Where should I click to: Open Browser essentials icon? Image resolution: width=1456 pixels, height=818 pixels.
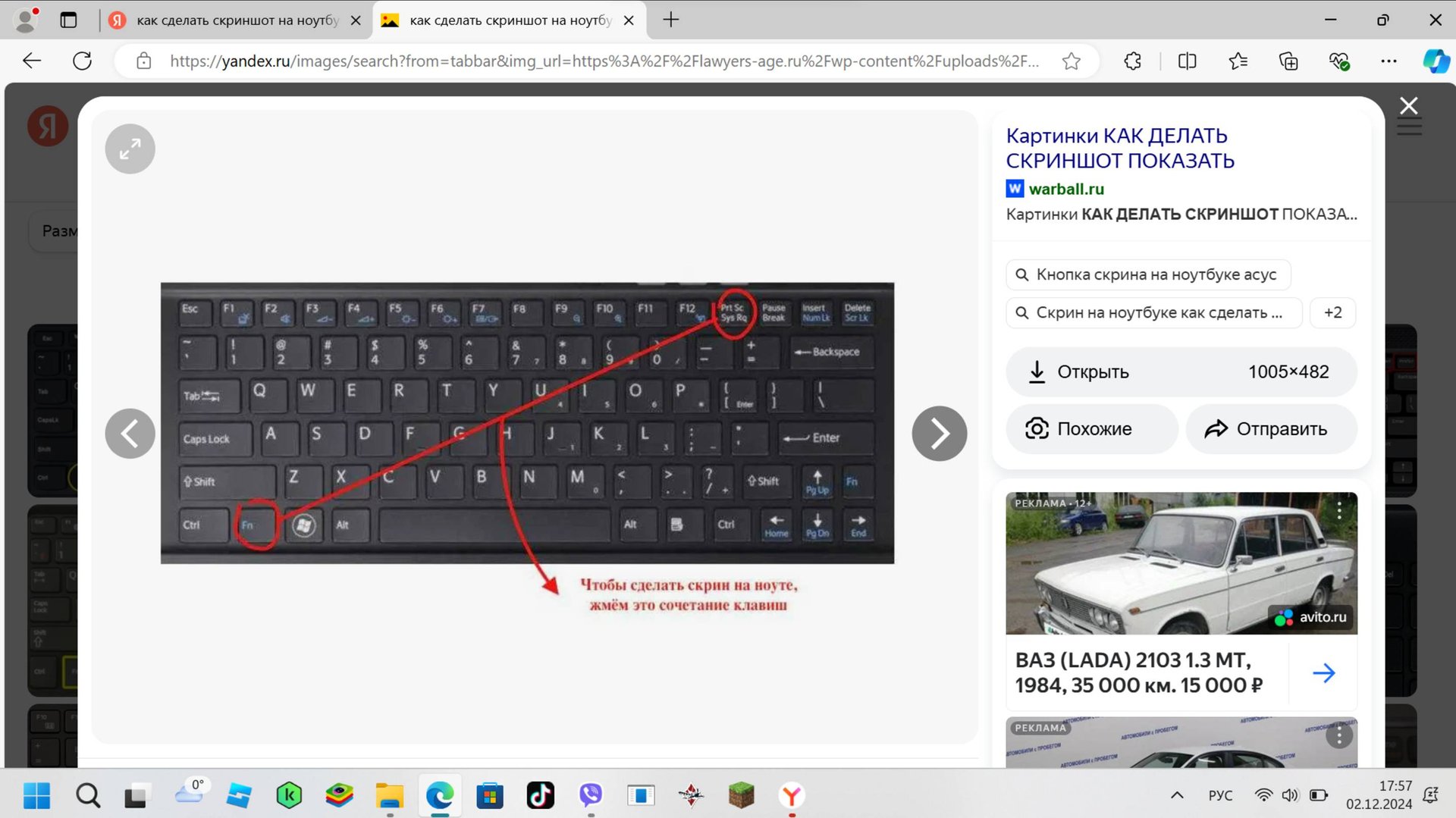pos(1338,61)
